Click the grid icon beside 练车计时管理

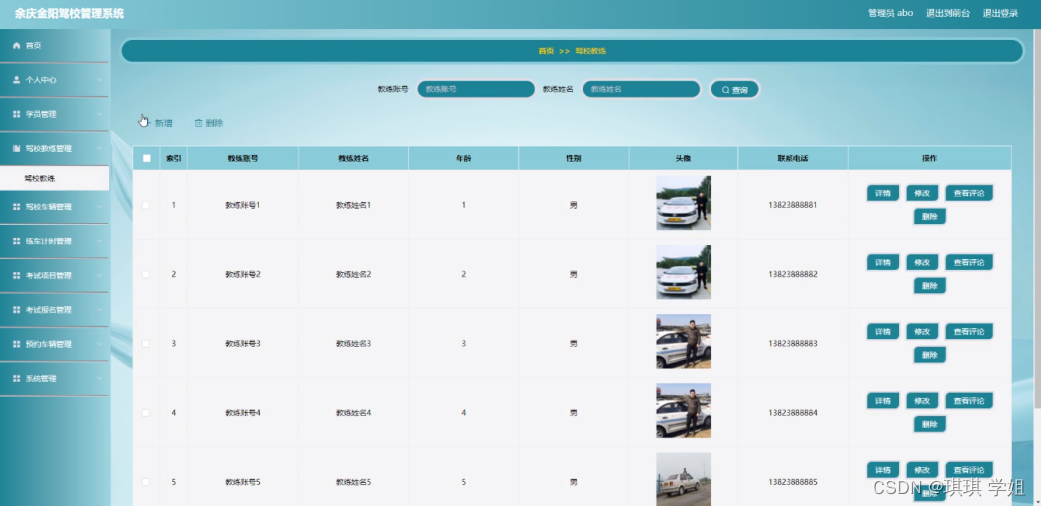pos(17,241)
